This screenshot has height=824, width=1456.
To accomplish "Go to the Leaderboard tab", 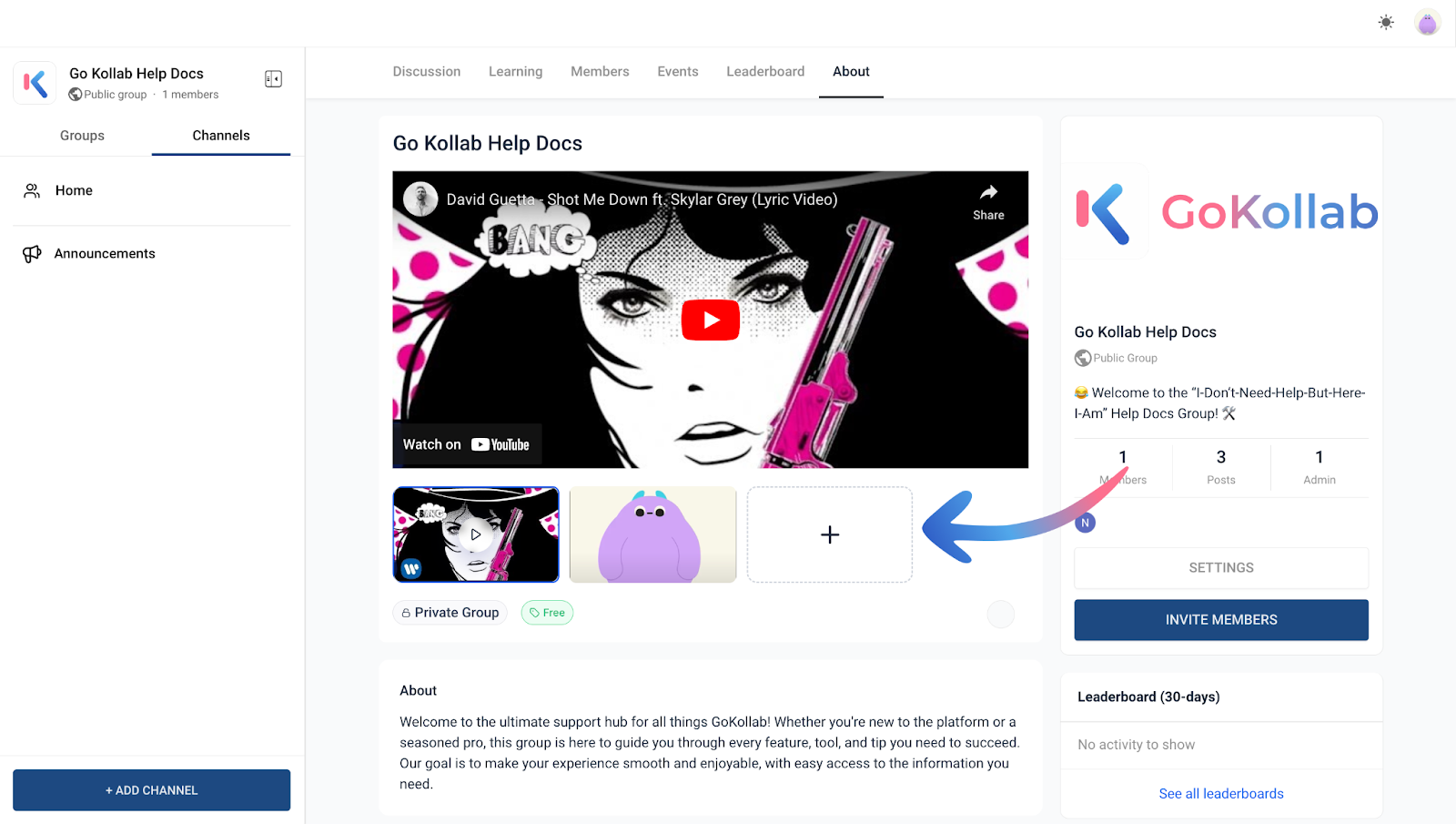I will click(765, 72).
